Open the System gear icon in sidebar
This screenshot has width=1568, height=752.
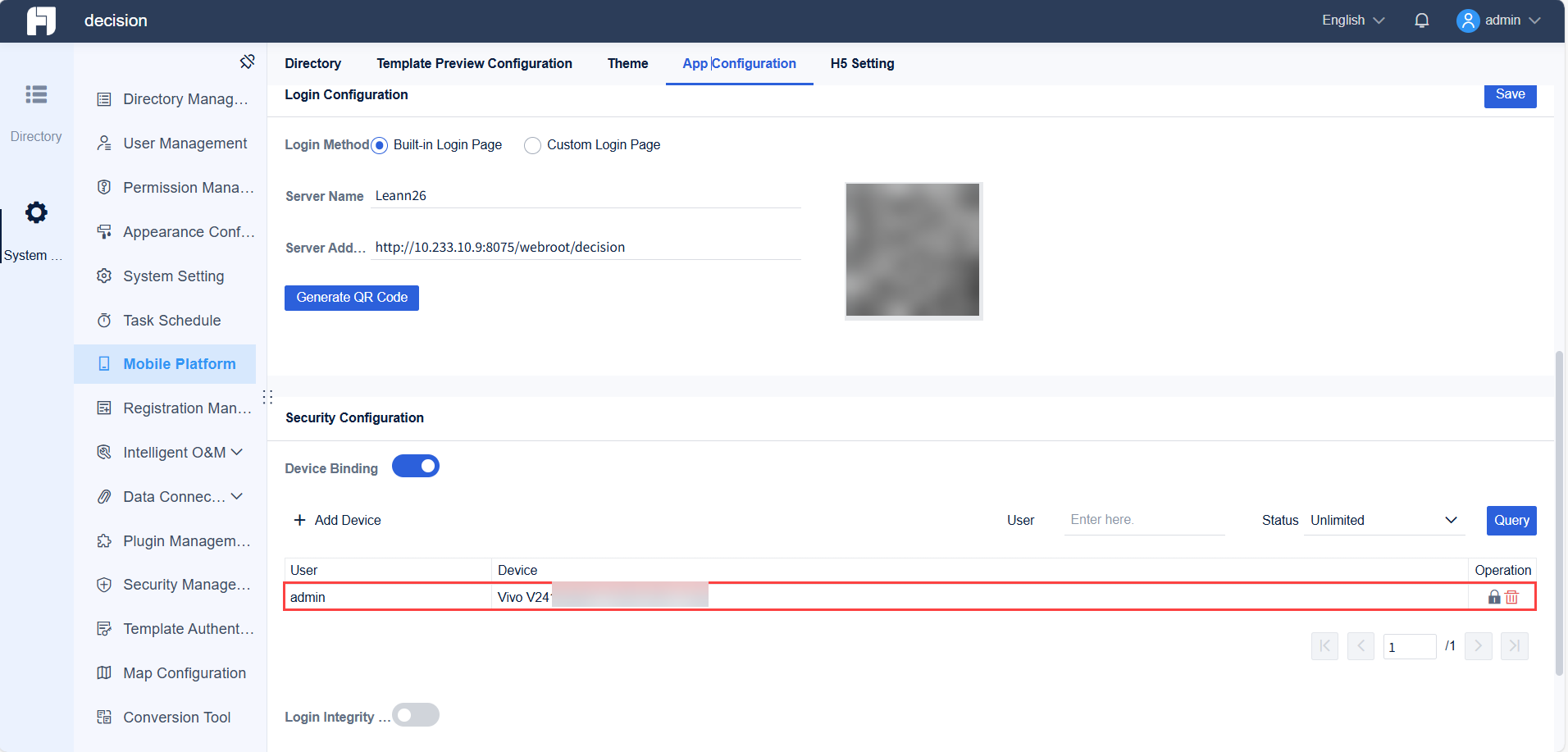[x=36, y=212]
